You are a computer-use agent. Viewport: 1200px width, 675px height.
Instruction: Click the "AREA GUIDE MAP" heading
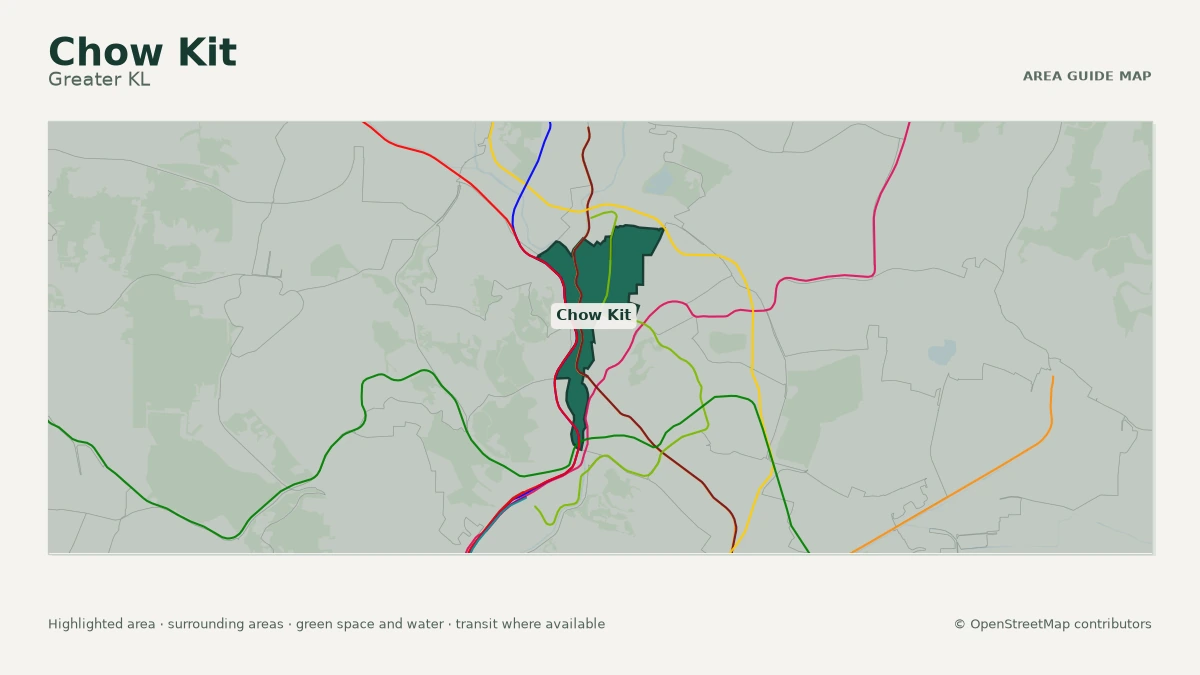(x=1087, y=76)
